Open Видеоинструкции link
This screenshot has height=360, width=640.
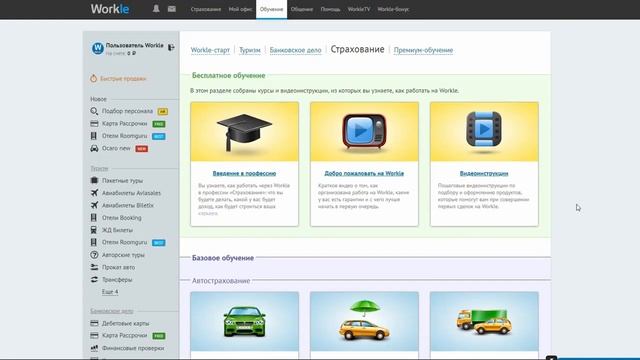point(484,173)
